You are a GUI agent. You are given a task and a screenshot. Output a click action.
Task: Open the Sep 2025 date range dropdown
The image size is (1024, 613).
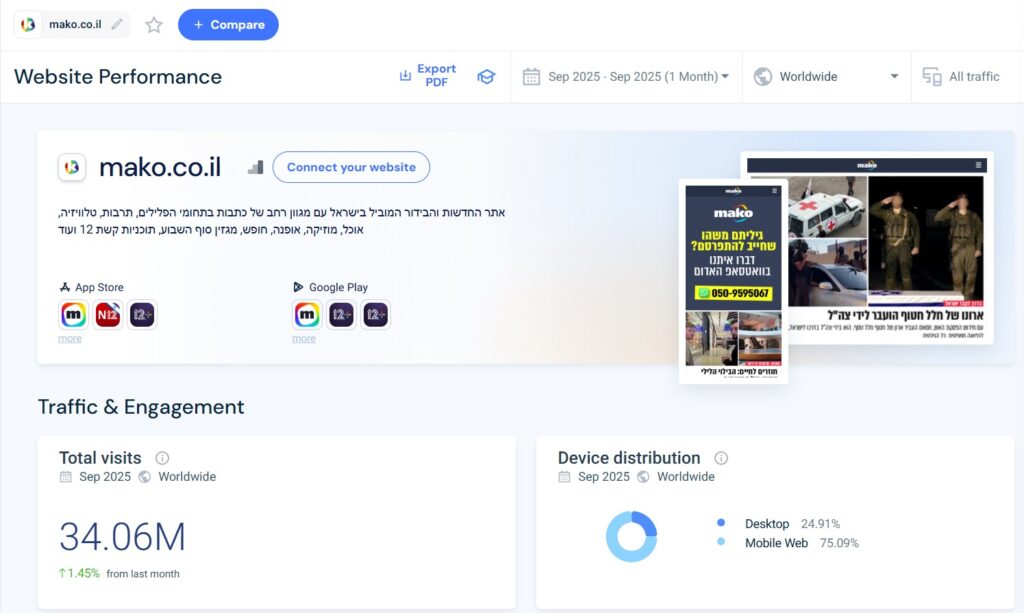click(638, 76)
